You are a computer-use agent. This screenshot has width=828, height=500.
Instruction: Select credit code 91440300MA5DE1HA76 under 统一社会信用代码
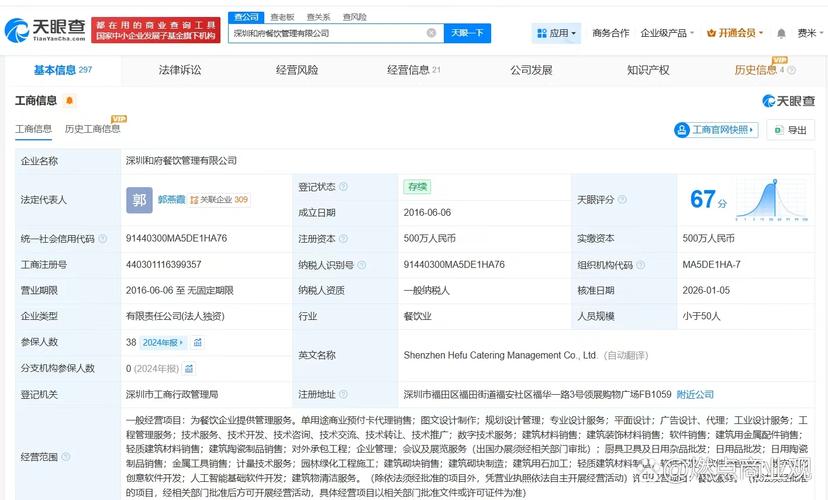pyautogui.click(x=176, y=238)
